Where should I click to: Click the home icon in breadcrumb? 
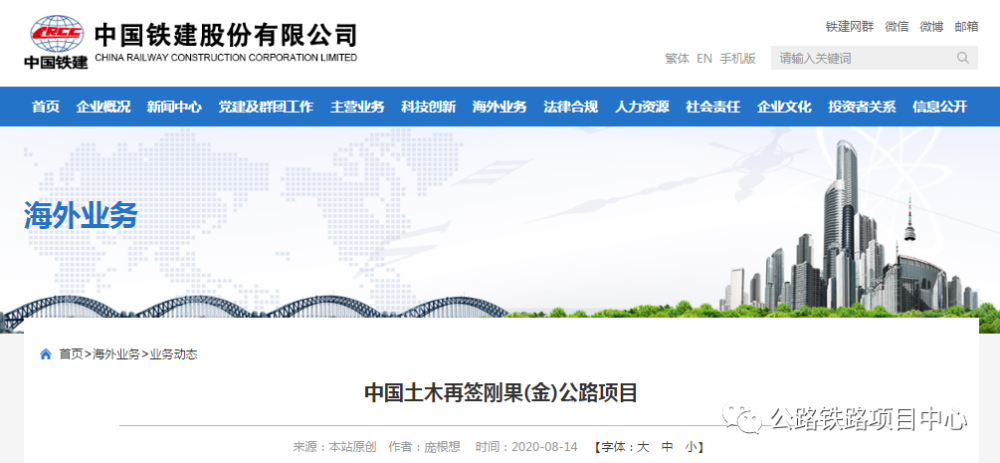tap(46, 354)
